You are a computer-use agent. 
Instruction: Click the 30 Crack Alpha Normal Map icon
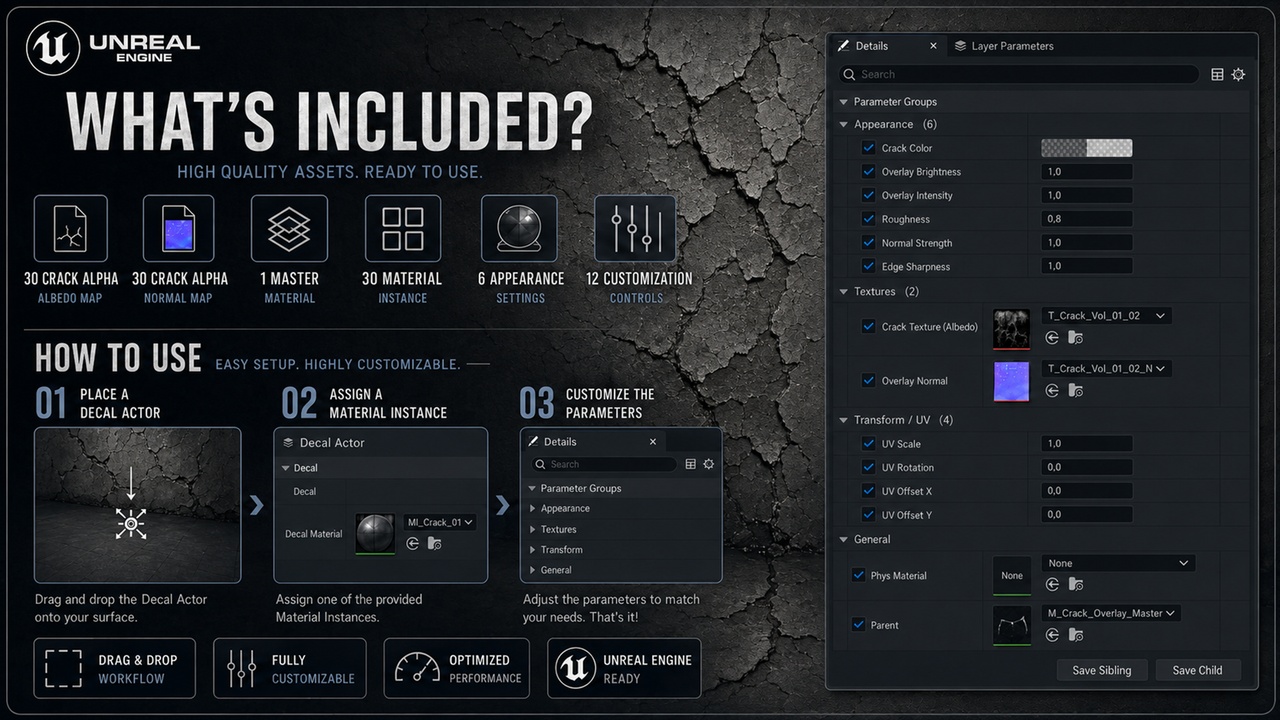click(178, 229)
